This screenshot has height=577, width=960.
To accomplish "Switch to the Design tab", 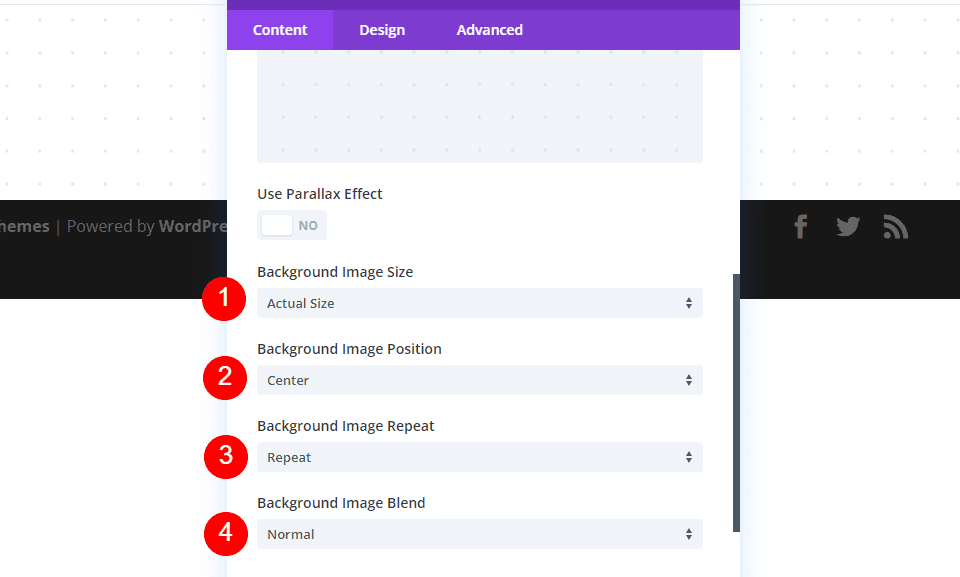I will coord(381,29).
